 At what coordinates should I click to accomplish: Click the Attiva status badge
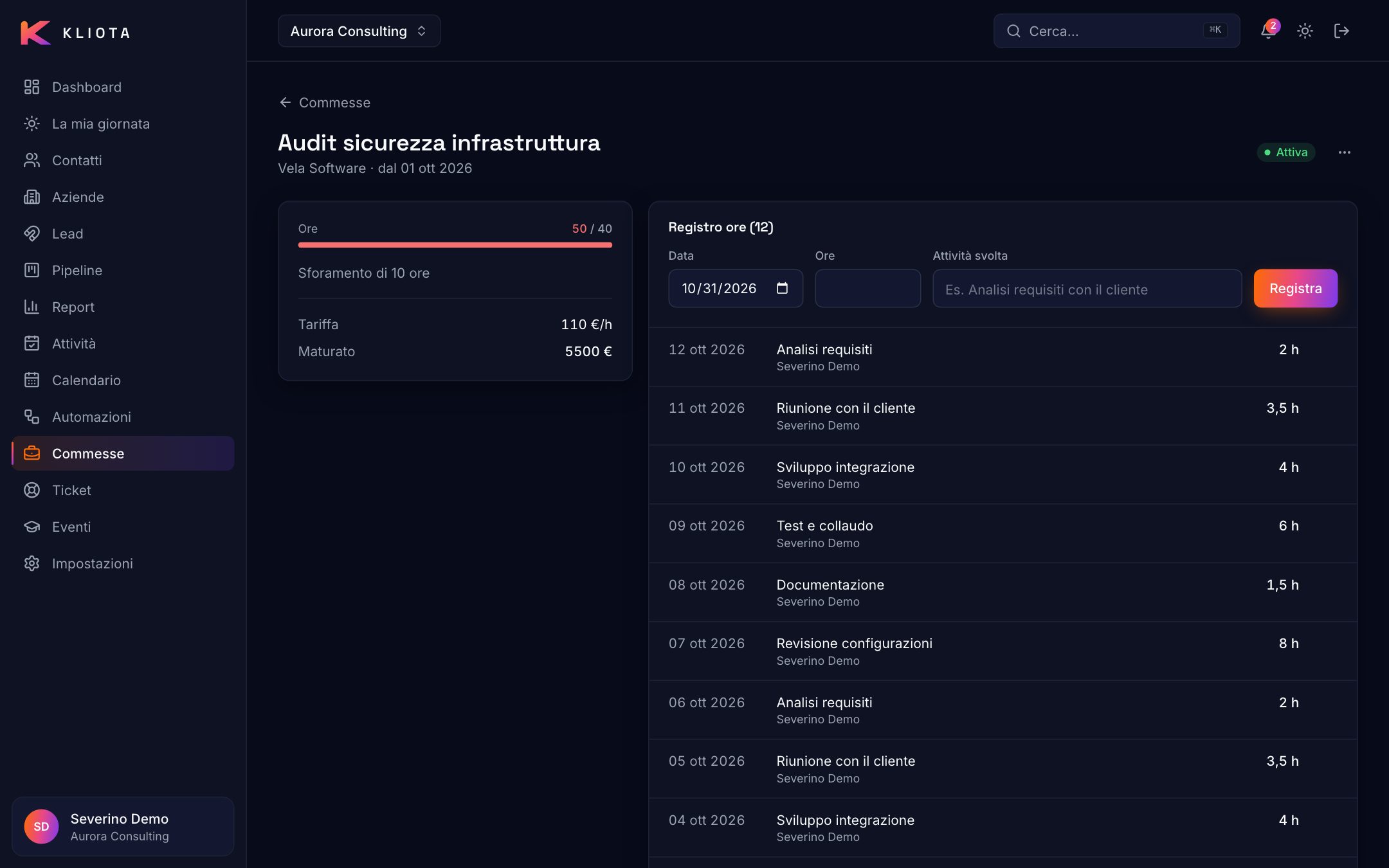click(x=1285, y=152)
